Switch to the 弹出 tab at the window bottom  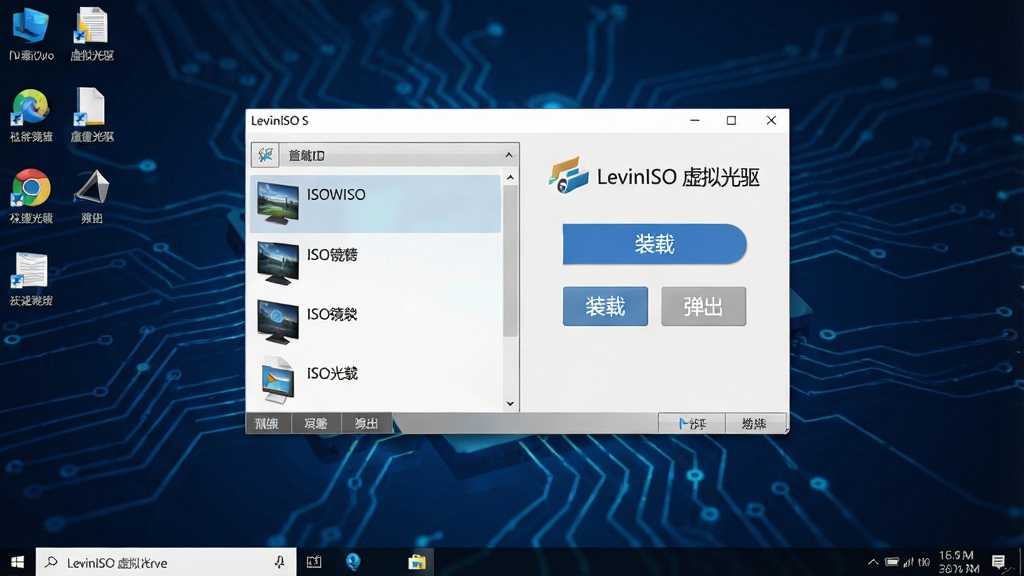366,423
